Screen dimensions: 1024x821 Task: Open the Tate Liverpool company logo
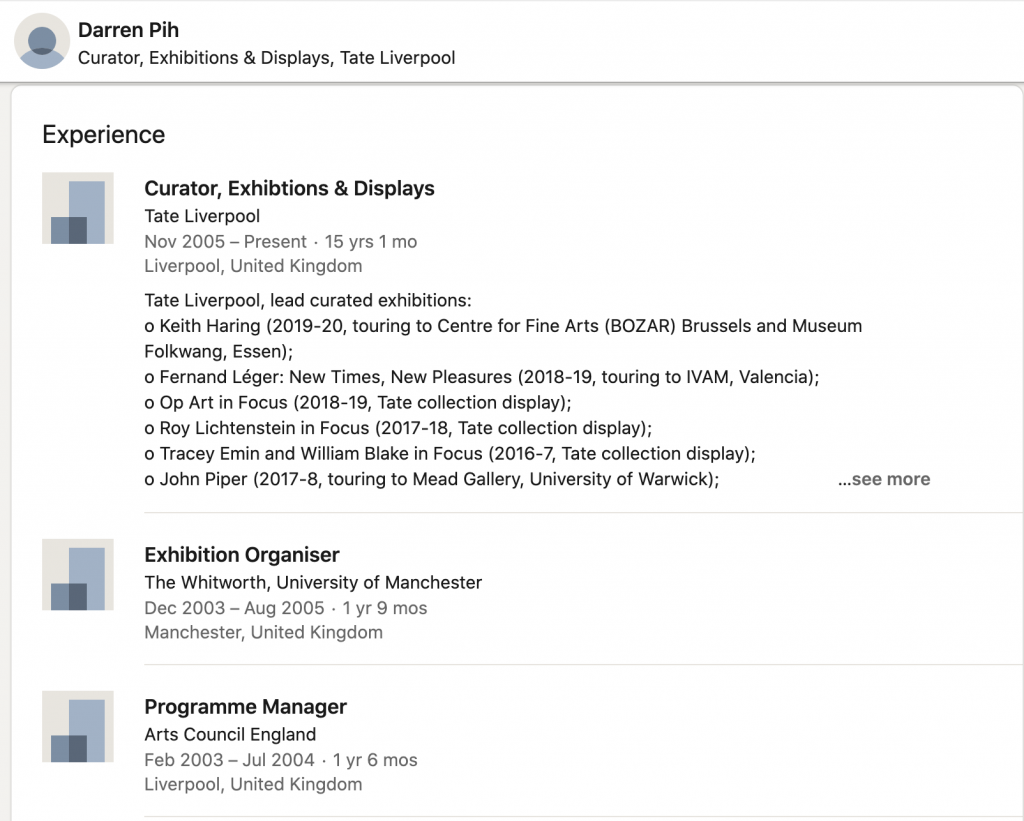(x=78, y=208)
